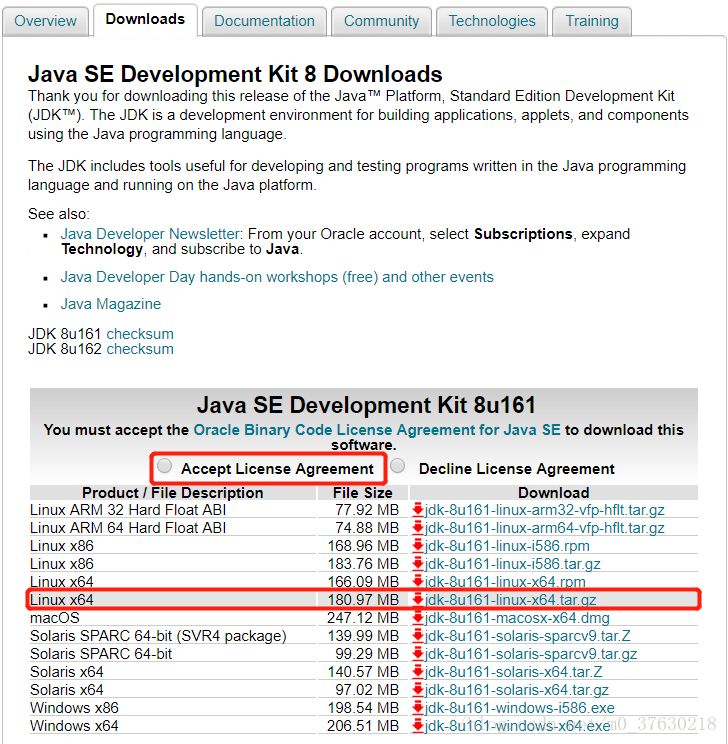Click download arrow icon beside jdk-8u161-linux-i586.tar.gz
The height and width of the screenshot is (744, 728).
418,564
